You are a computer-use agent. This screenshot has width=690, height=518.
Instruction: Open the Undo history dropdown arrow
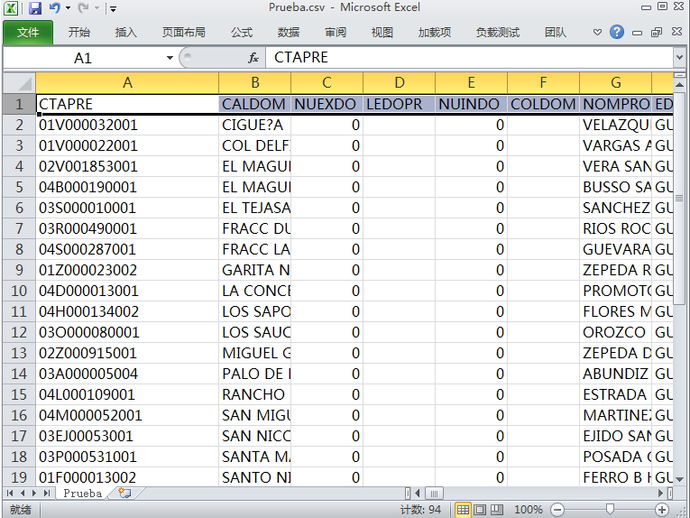point(68,8)
